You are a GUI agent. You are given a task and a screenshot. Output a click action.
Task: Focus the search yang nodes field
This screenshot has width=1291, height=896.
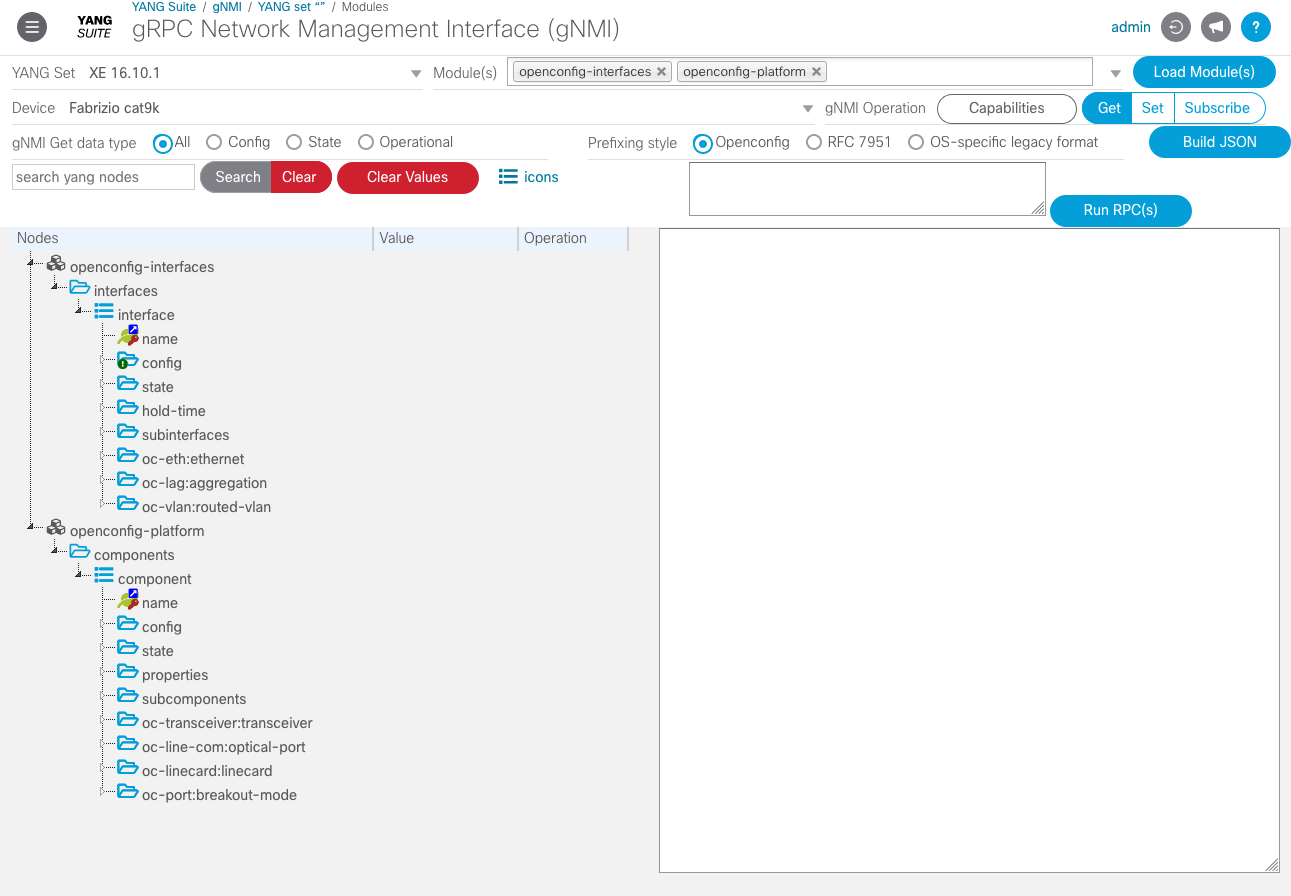pyautogui.click(x=103, y=177)
